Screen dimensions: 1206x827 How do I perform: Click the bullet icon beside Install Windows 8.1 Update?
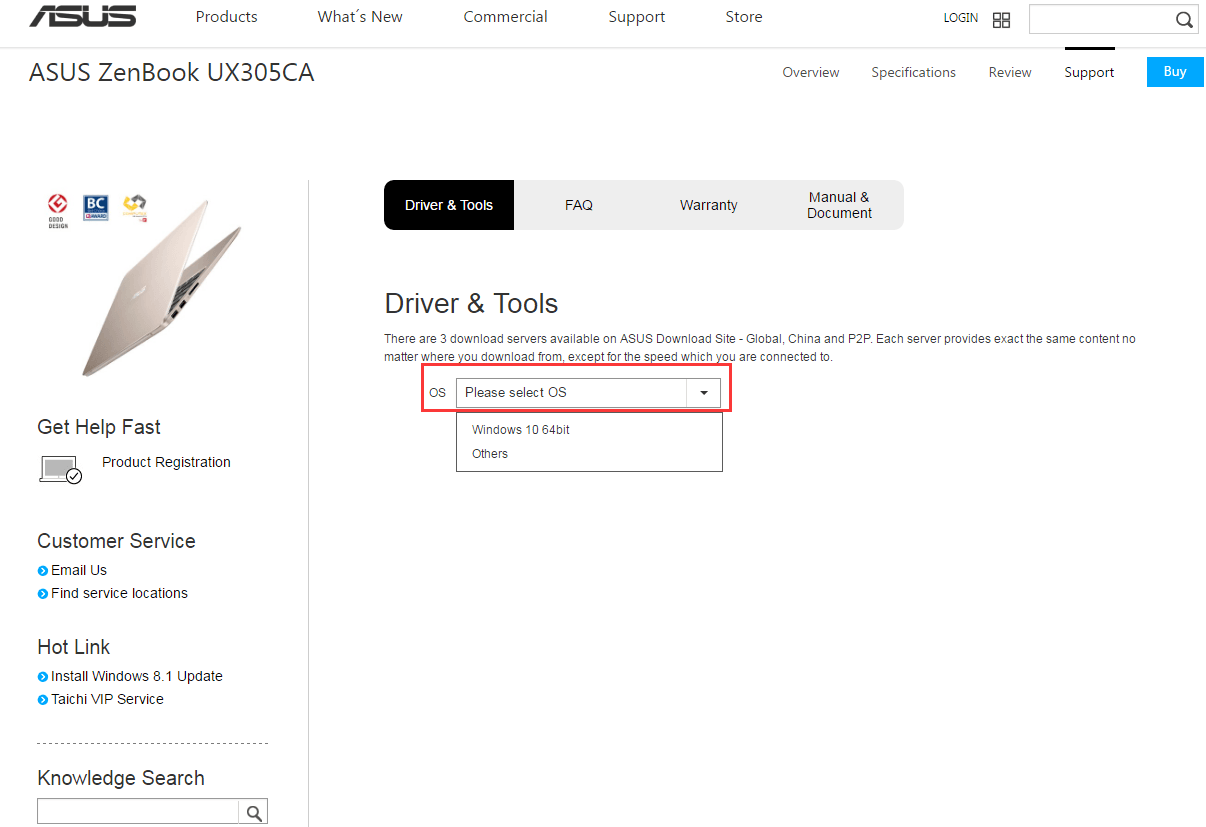pyautogui.click(x=43, y=677)
